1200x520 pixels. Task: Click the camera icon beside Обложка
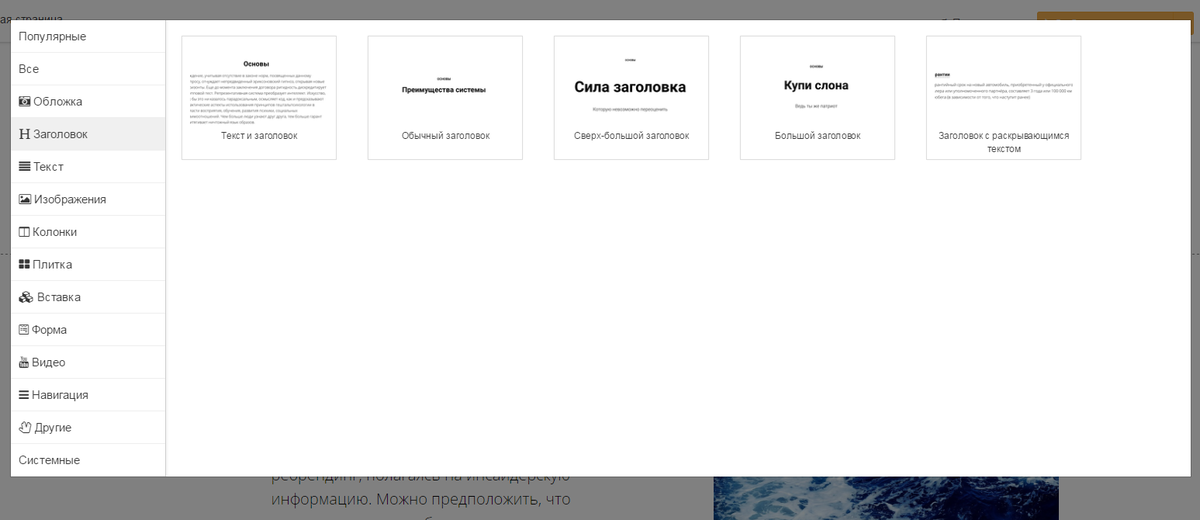click(25, 102)
